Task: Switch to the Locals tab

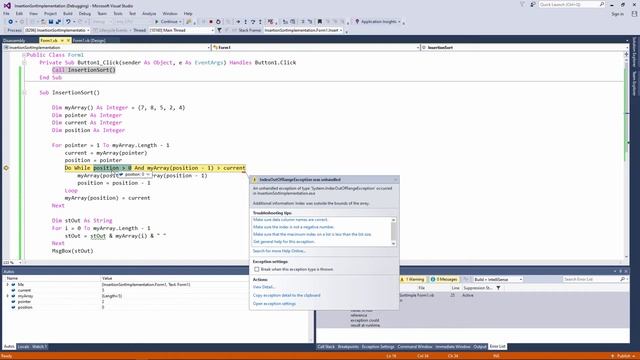Action: [x=23, y=347]
